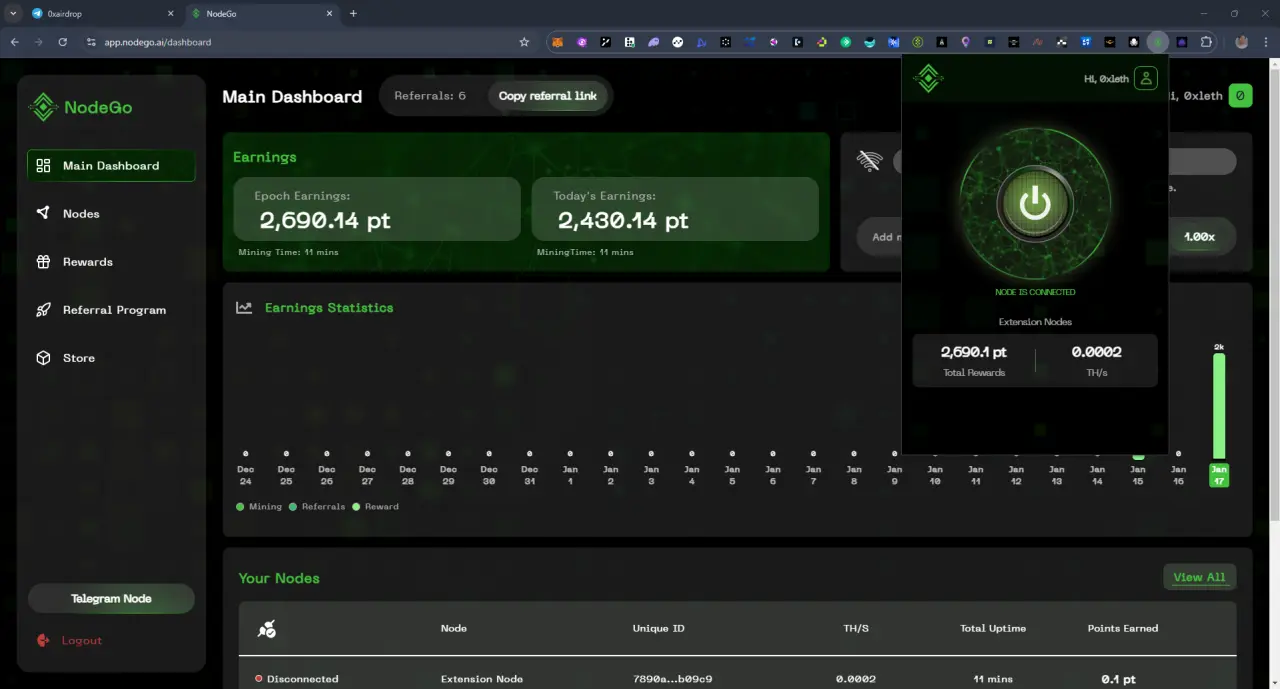Toggle the node power button in popup
Viewport: 1280px width, 689px height.
pyautogui.click(x=1035, y=203)
